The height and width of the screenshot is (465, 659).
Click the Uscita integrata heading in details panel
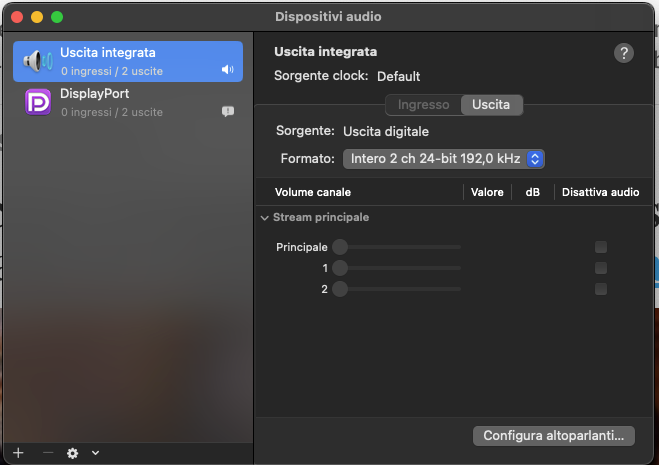tap(326, 52)
